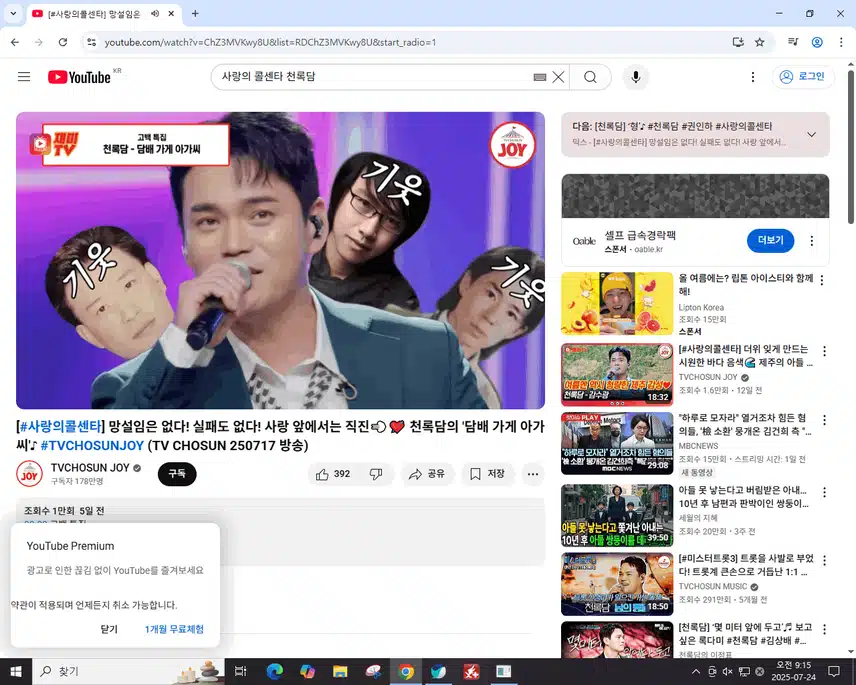This screenshot has height=685, width=856.
Task: Dislike the video with thumbs-down icon
Action: pos(376,474)
